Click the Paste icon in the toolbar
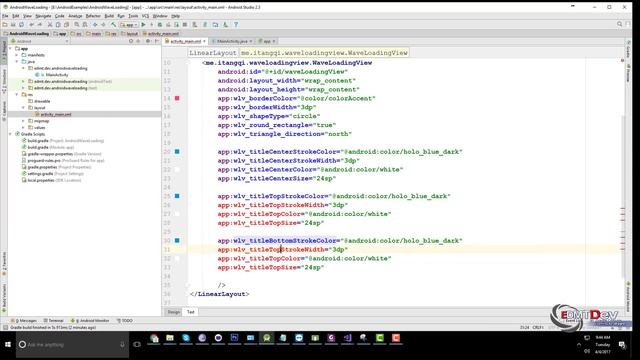 coord(66,25)
